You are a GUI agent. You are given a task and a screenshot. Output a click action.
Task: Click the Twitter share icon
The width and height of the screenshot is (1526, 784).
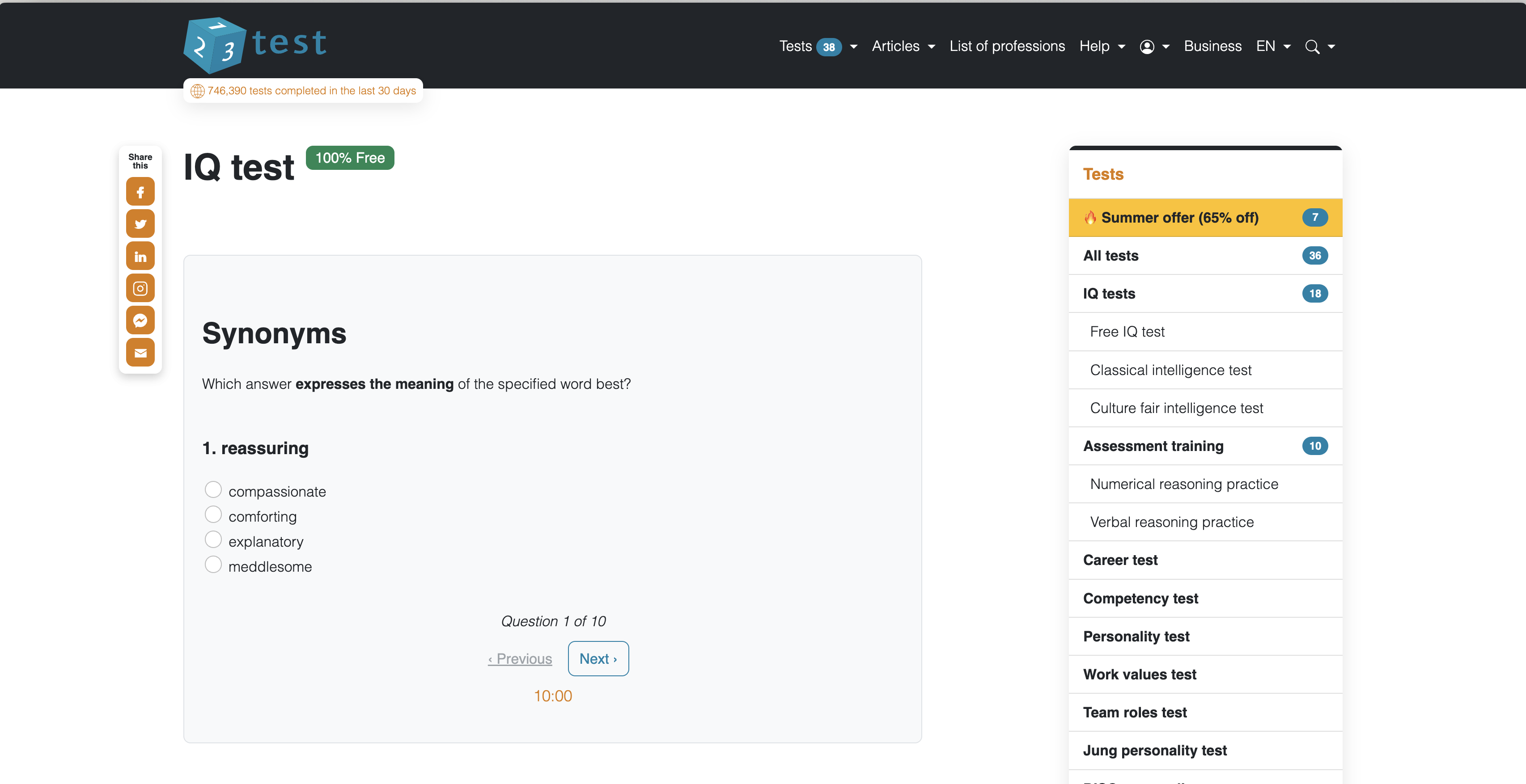point(140,223)
